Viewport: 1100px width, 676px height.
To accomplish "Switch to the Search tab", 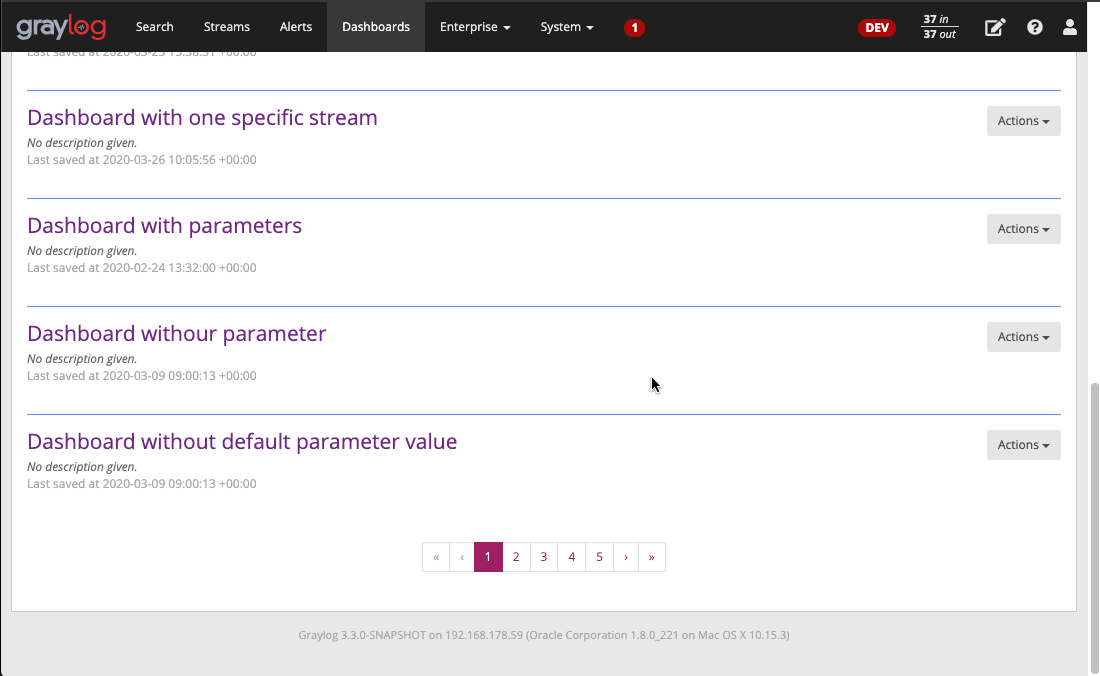I will 154,27.
